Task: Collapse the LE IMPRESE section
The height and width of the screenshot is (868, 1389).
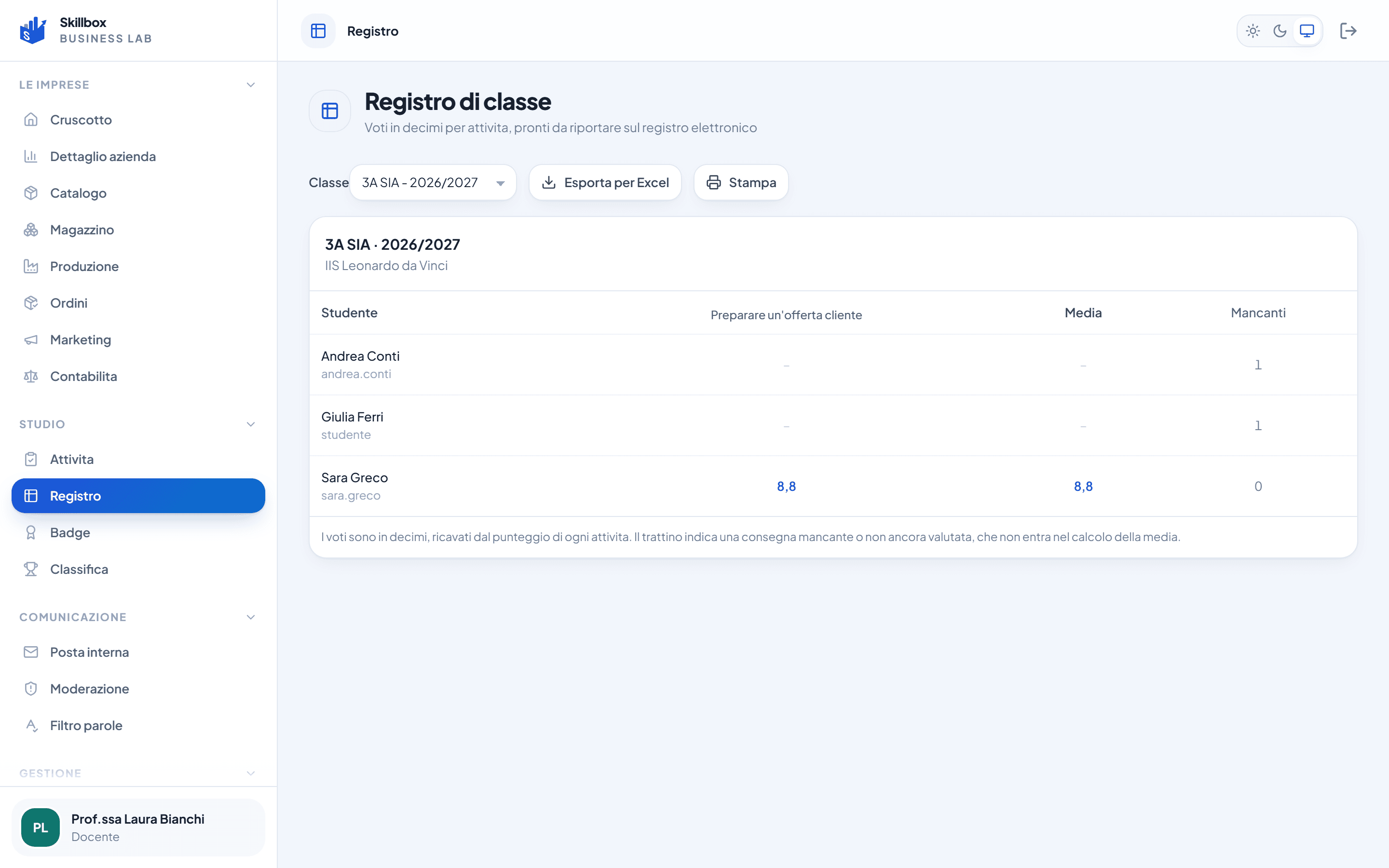Action: click(251, 85)
